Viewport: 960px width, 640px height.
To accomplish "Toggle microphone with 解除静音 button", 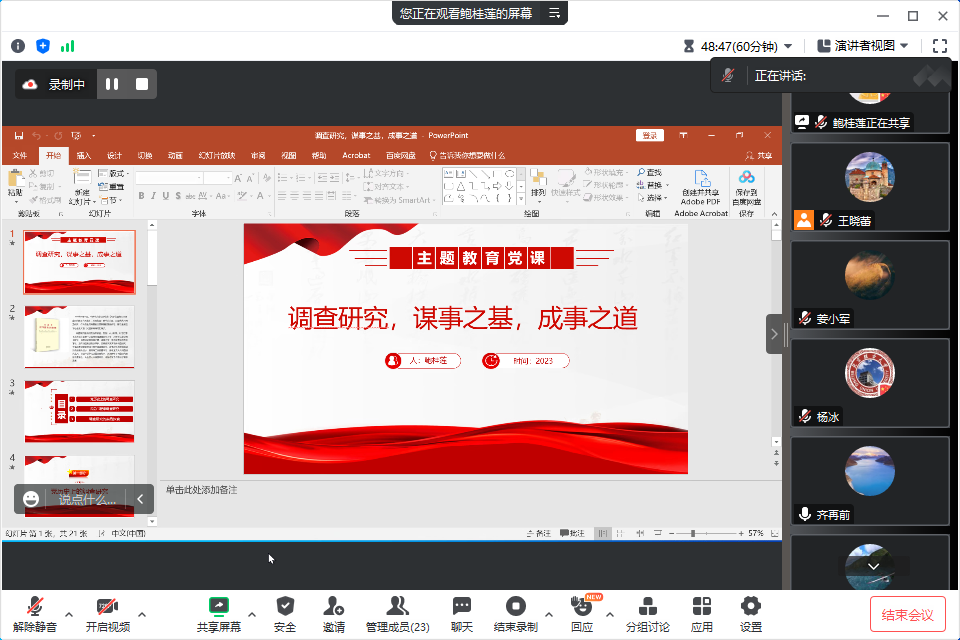I will point(35,606).
